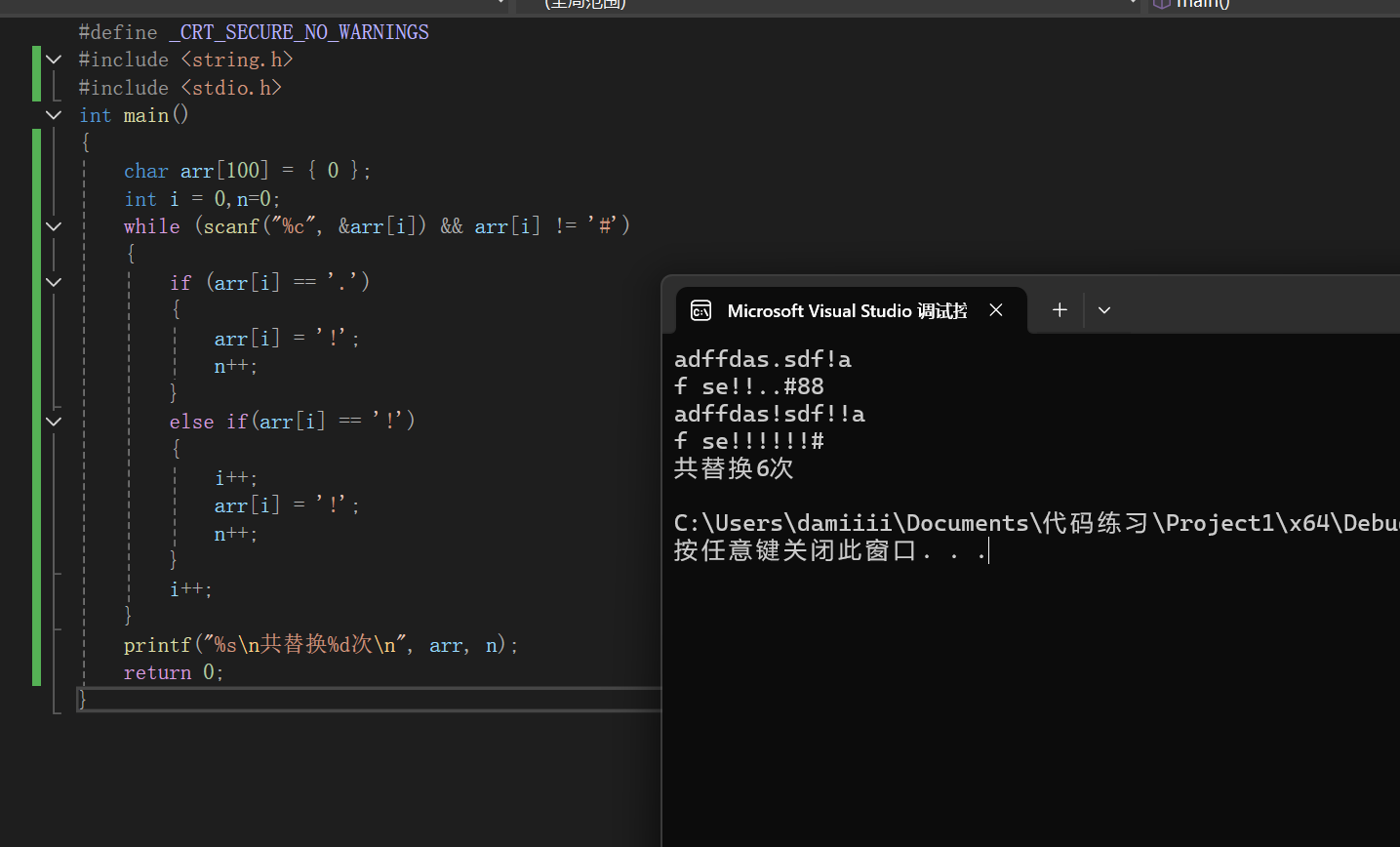Click i++; inside the else if block
Screen dimensions: 1400x847
click(x=236, y=478)
